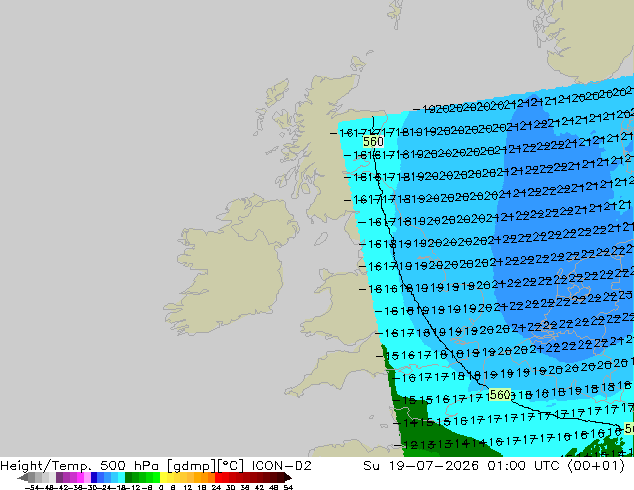Pick the dark green legend swatch
Viewport: 634px width, 490px height.
tap(128, 477)
